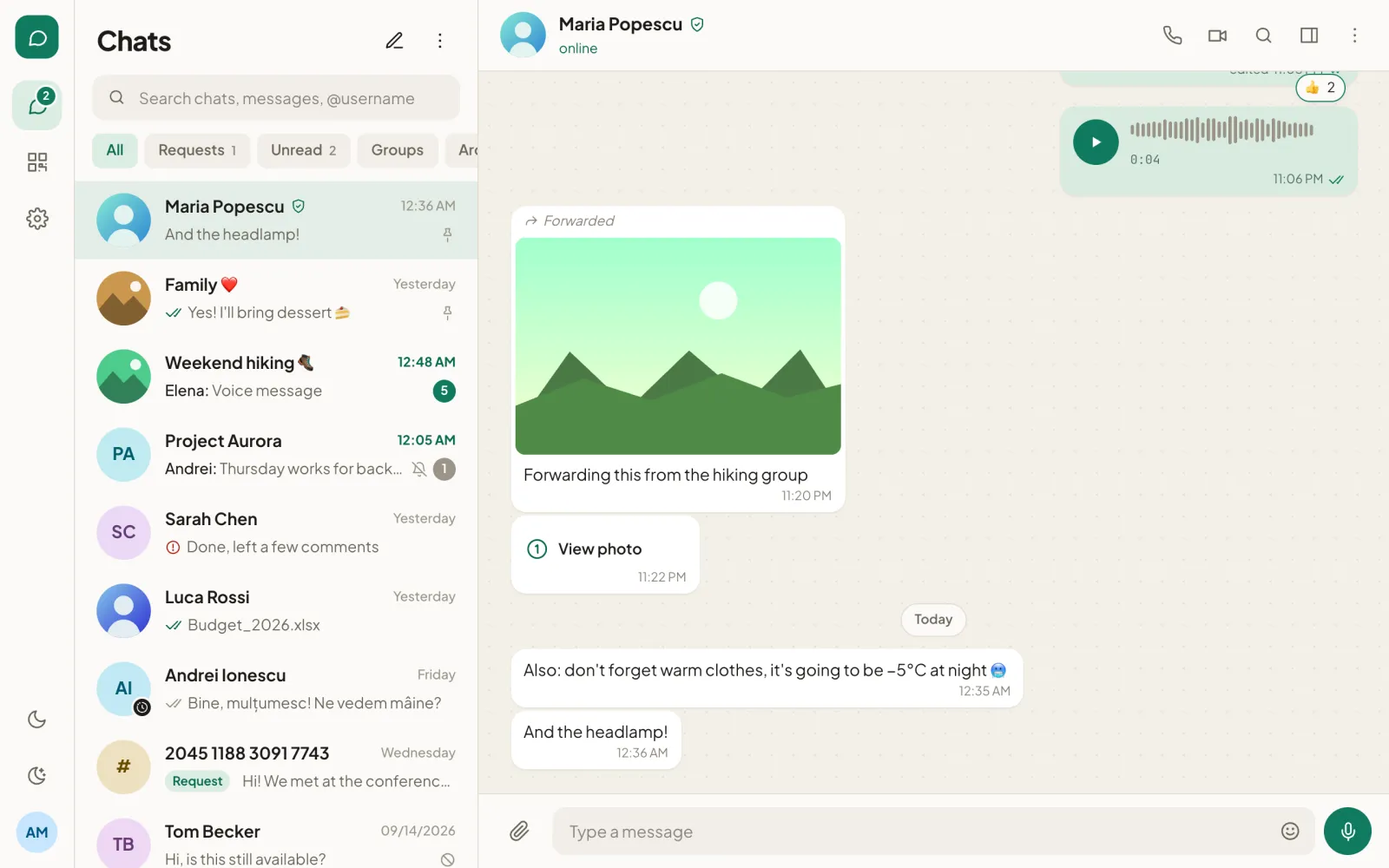Open the chats section with badge 2
The height and width of the screenshot is (868, 1389).
coord(36,106)
